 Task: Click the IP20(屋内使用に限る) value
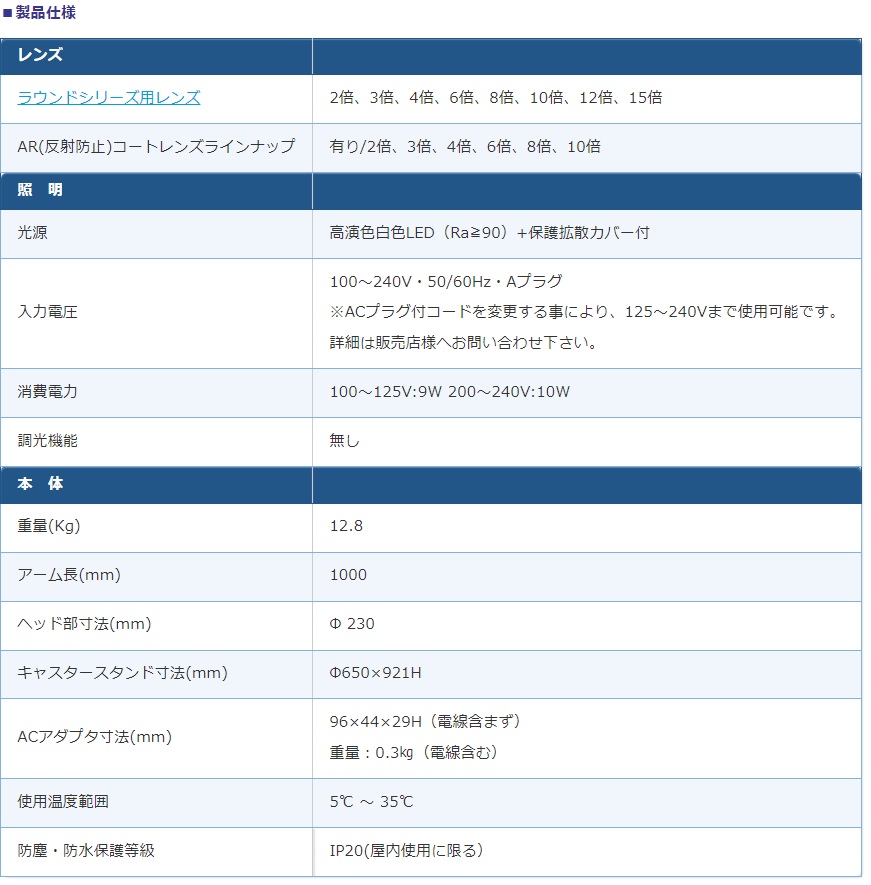[406, 851]
